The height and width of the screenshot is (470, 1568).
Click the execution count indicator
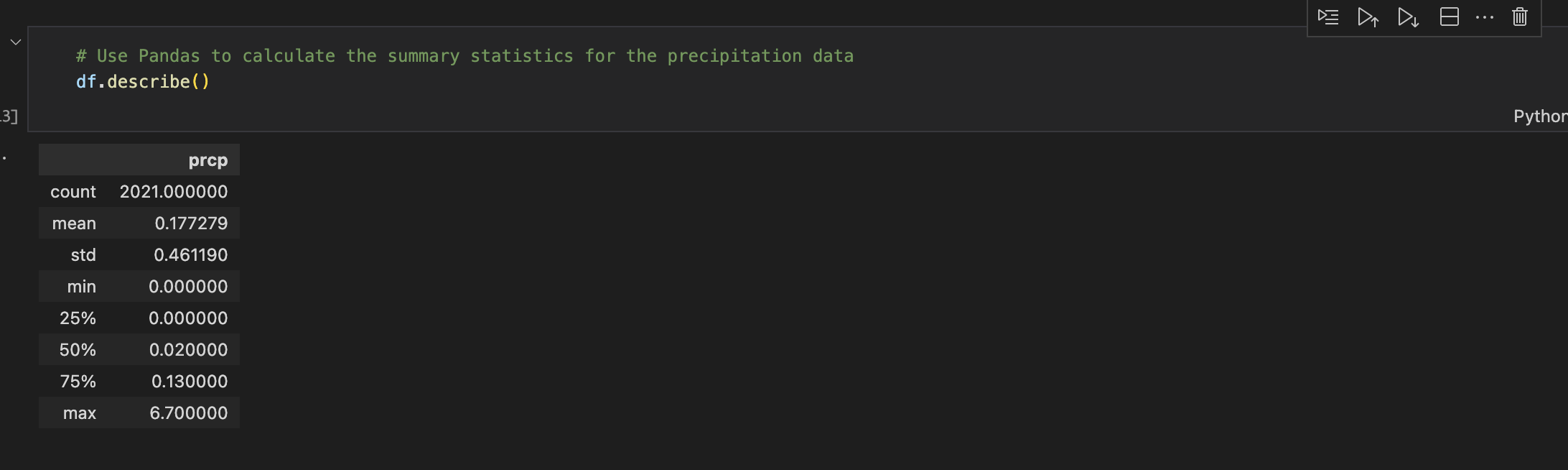click(8, 117)
